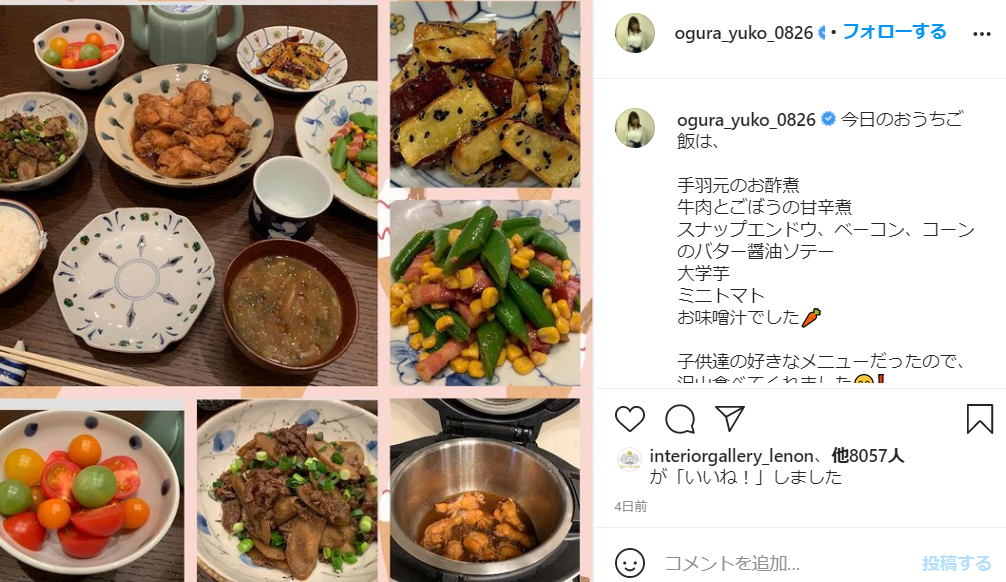This screenshot has width=1006, height=582.
Task: Save post with bookmark icon
Action: click(x=980, y=418)
